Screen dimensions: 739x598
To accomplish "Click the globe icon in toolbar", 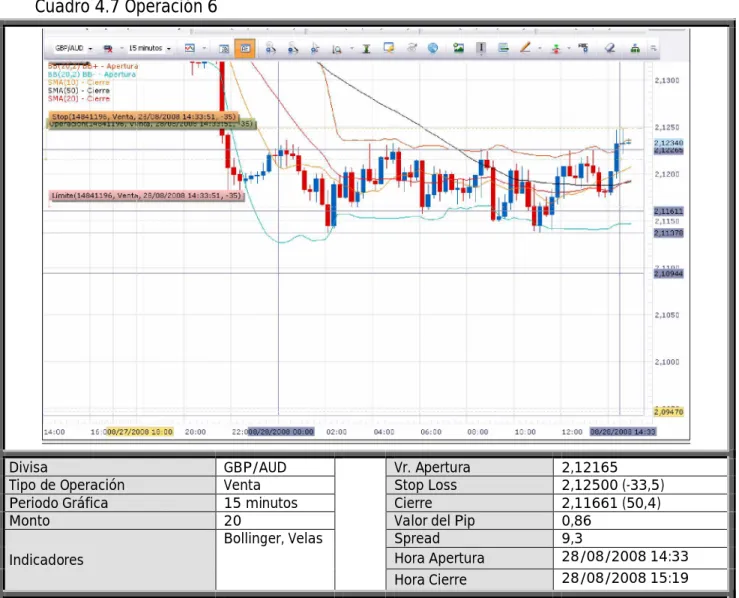I will [433, 48].
